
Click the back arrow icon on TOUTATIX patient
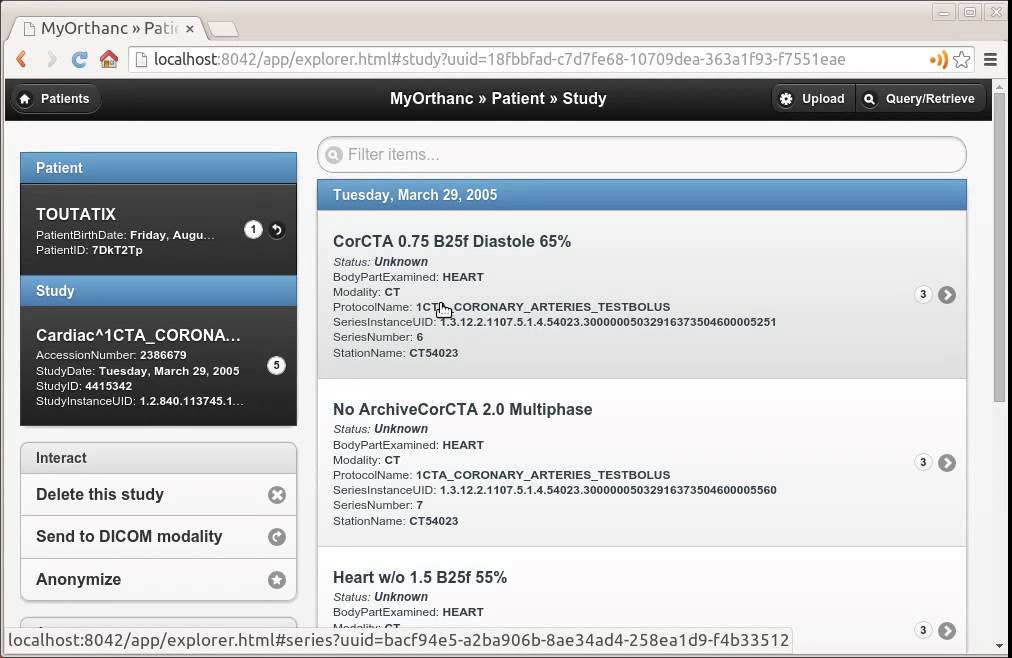point(277,230)
